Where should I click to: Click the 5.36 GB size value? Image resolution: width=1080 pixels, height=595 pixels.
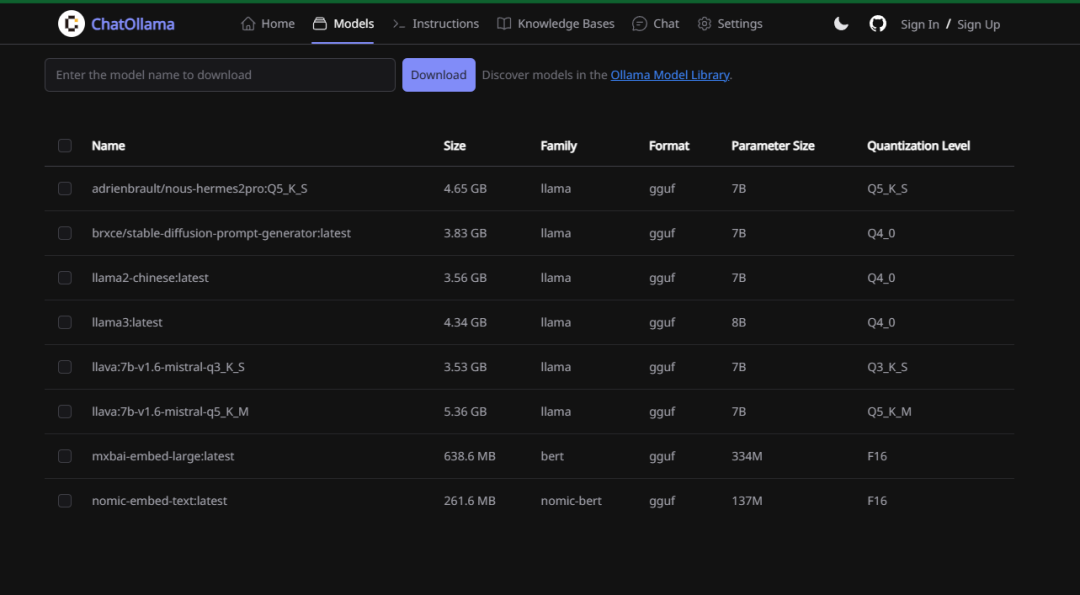(x=465, y=412)
